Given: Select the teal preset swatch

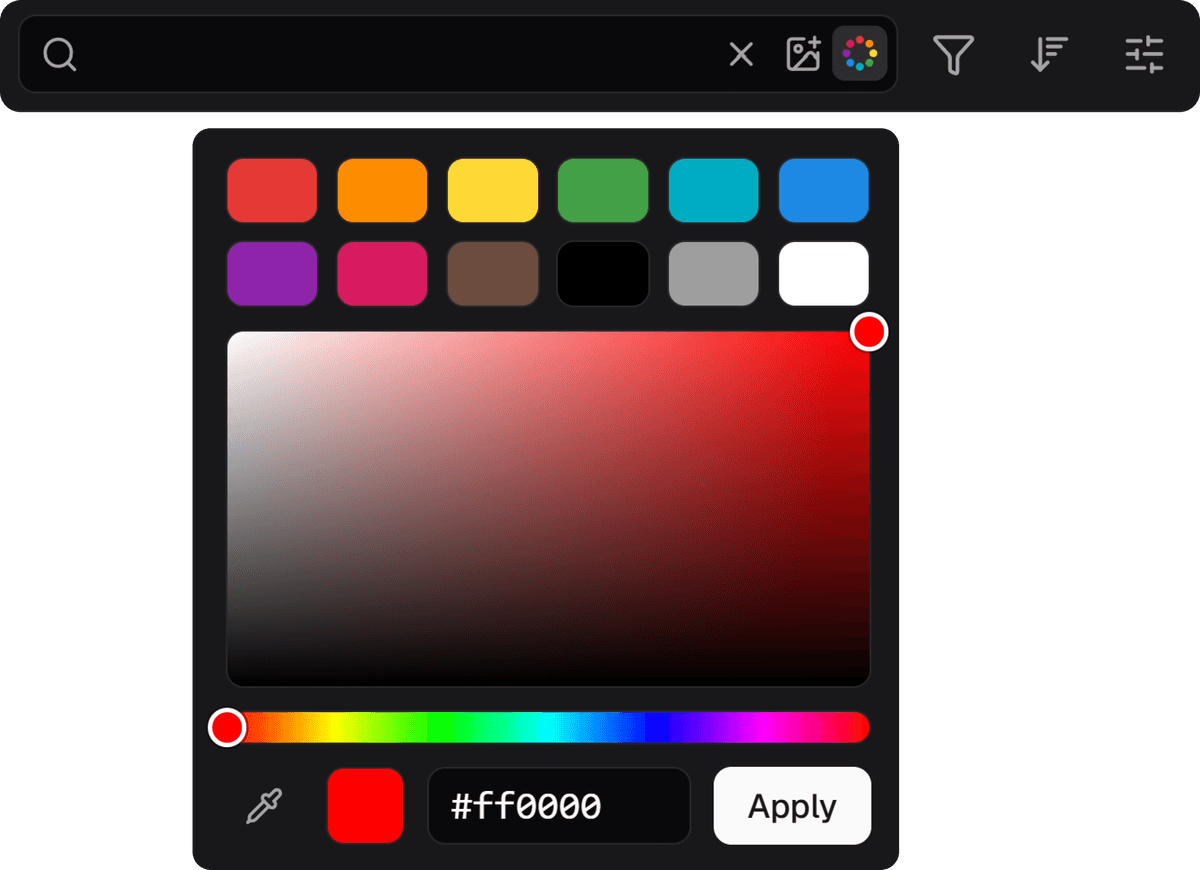Looking at the screenshot, I should coord(714,190).
